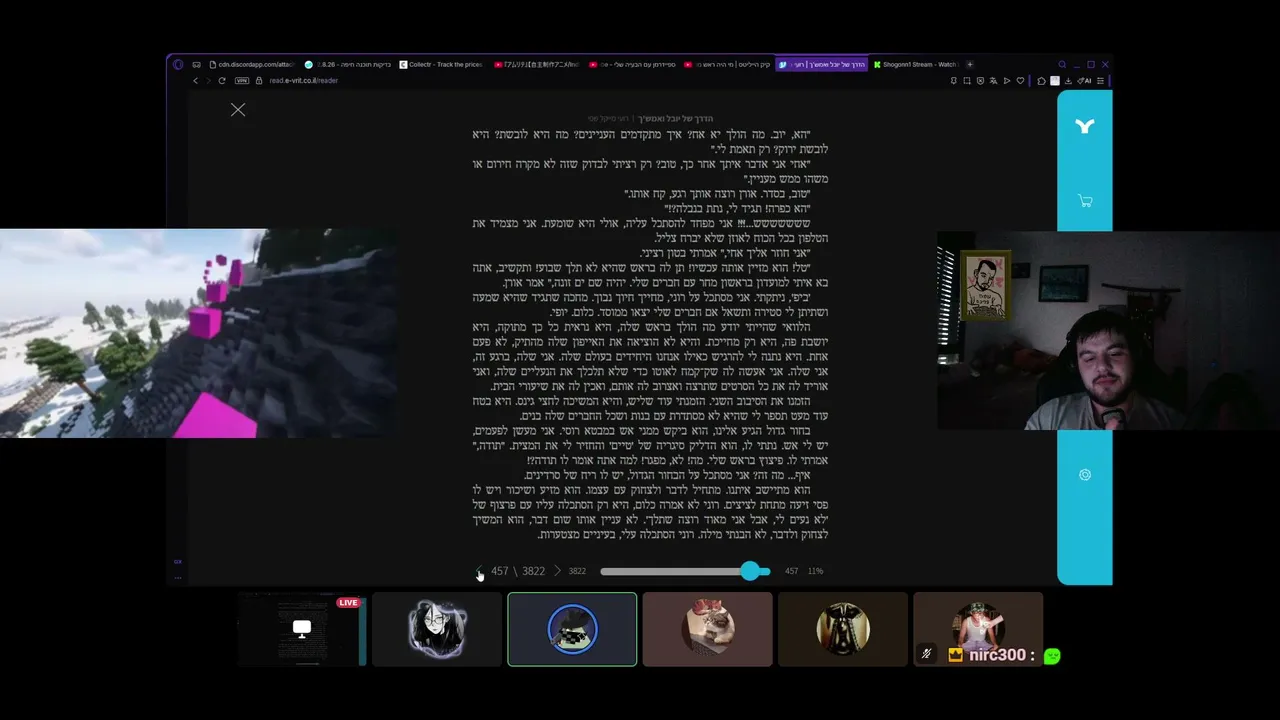The image size is (1280, 720).
Task: Translate this page with the translate icon
Action: [993, 80]
